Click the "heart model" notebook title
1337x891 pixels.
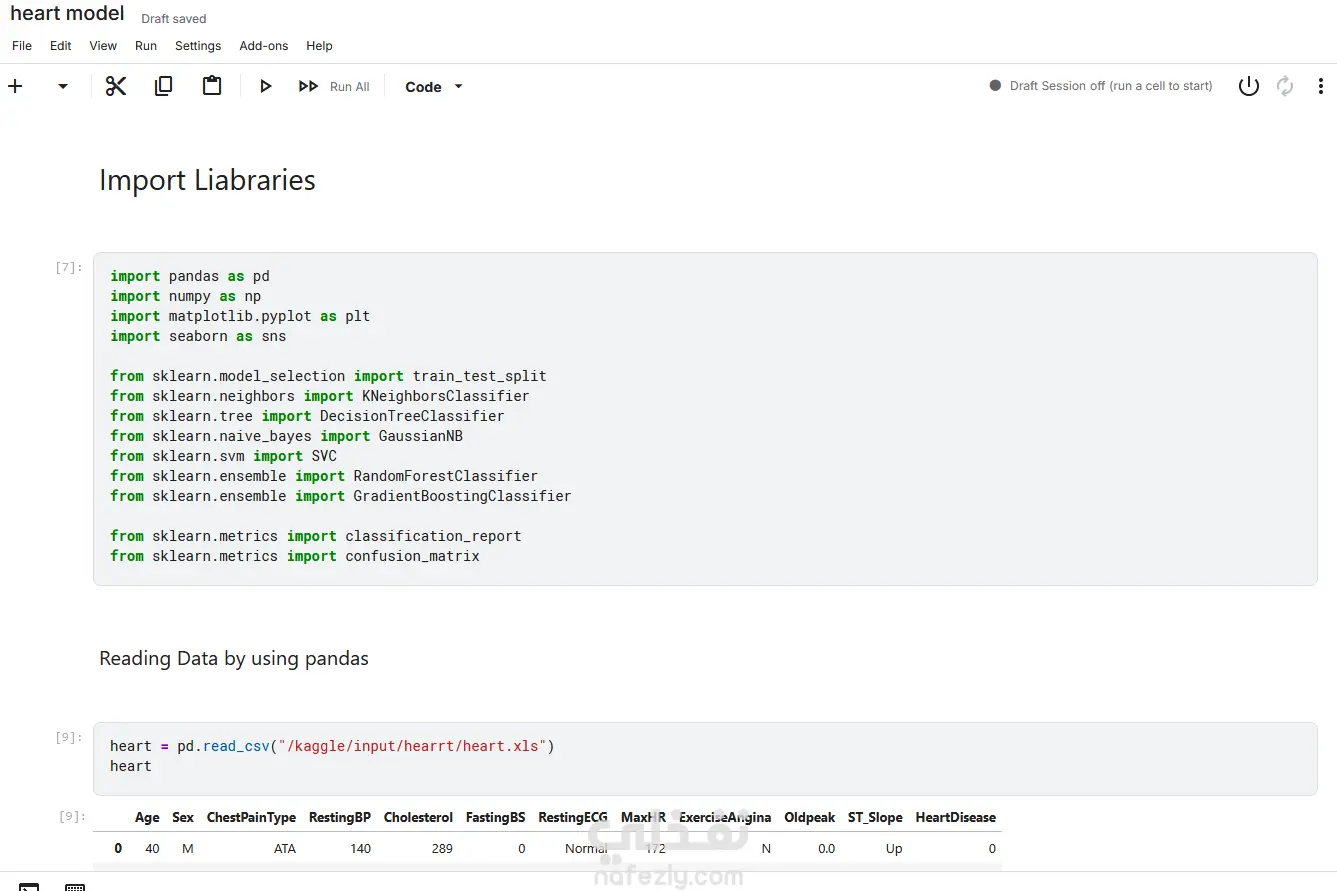[x=67, y=14]
